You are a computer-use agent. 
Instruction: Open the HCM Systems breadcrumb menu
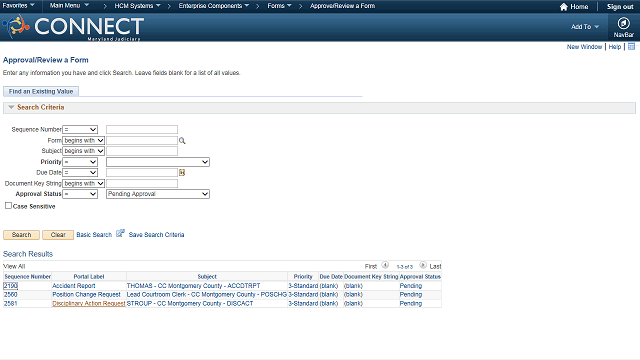pyautogui.click(x=138, y=6)
